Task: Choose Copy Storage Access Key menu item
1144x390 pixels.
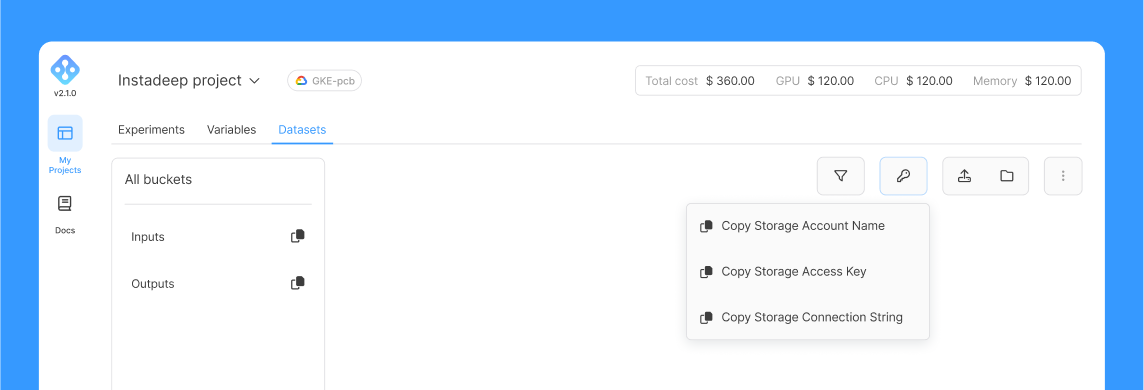Action: (808, 272)
